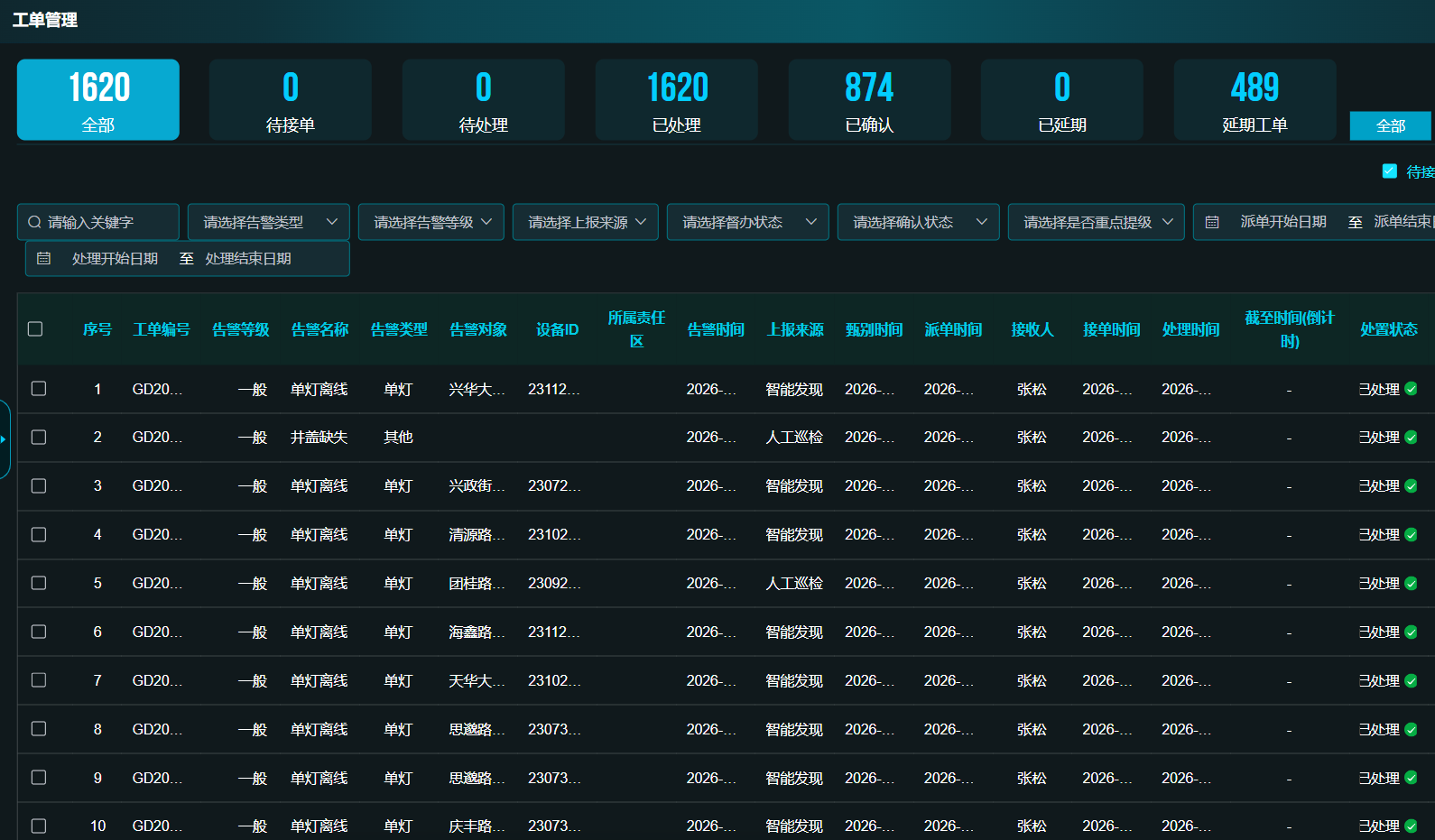Open the 请选择上报来源 dropdown
The width and height of the screenshot is (1435, 840).
[586, 222]
